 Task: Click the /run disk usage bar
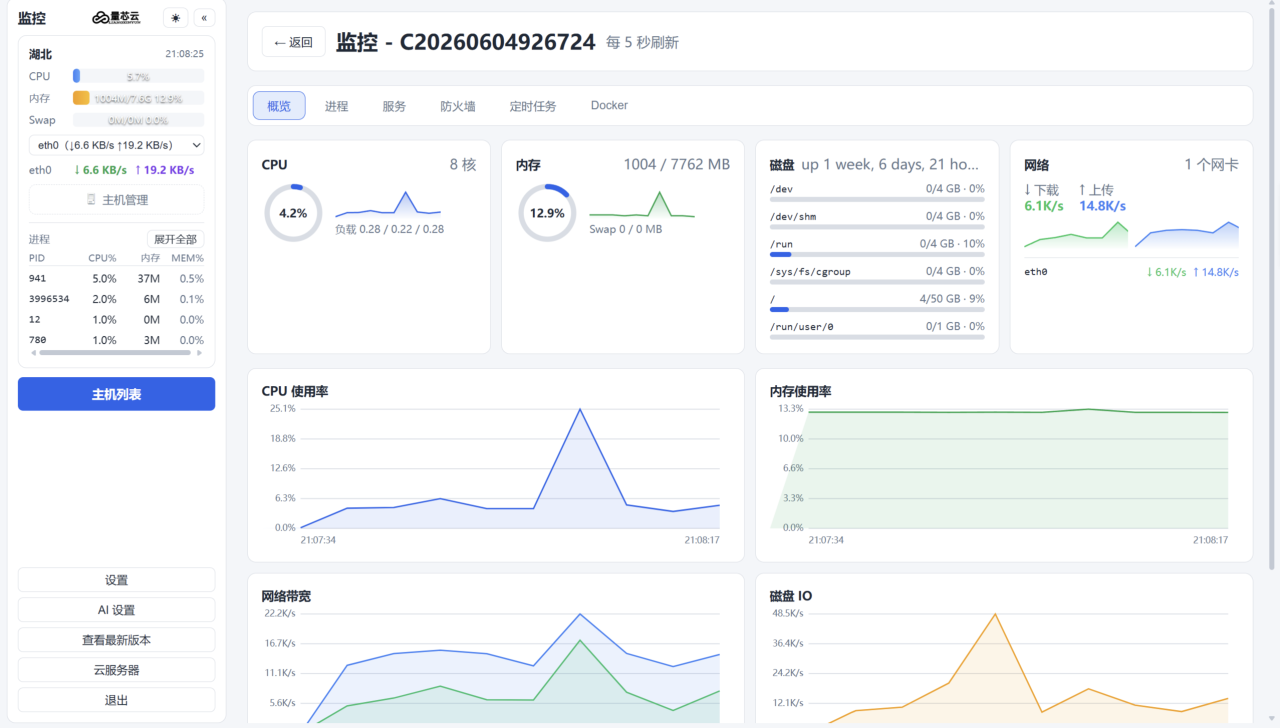pos(877,254)
